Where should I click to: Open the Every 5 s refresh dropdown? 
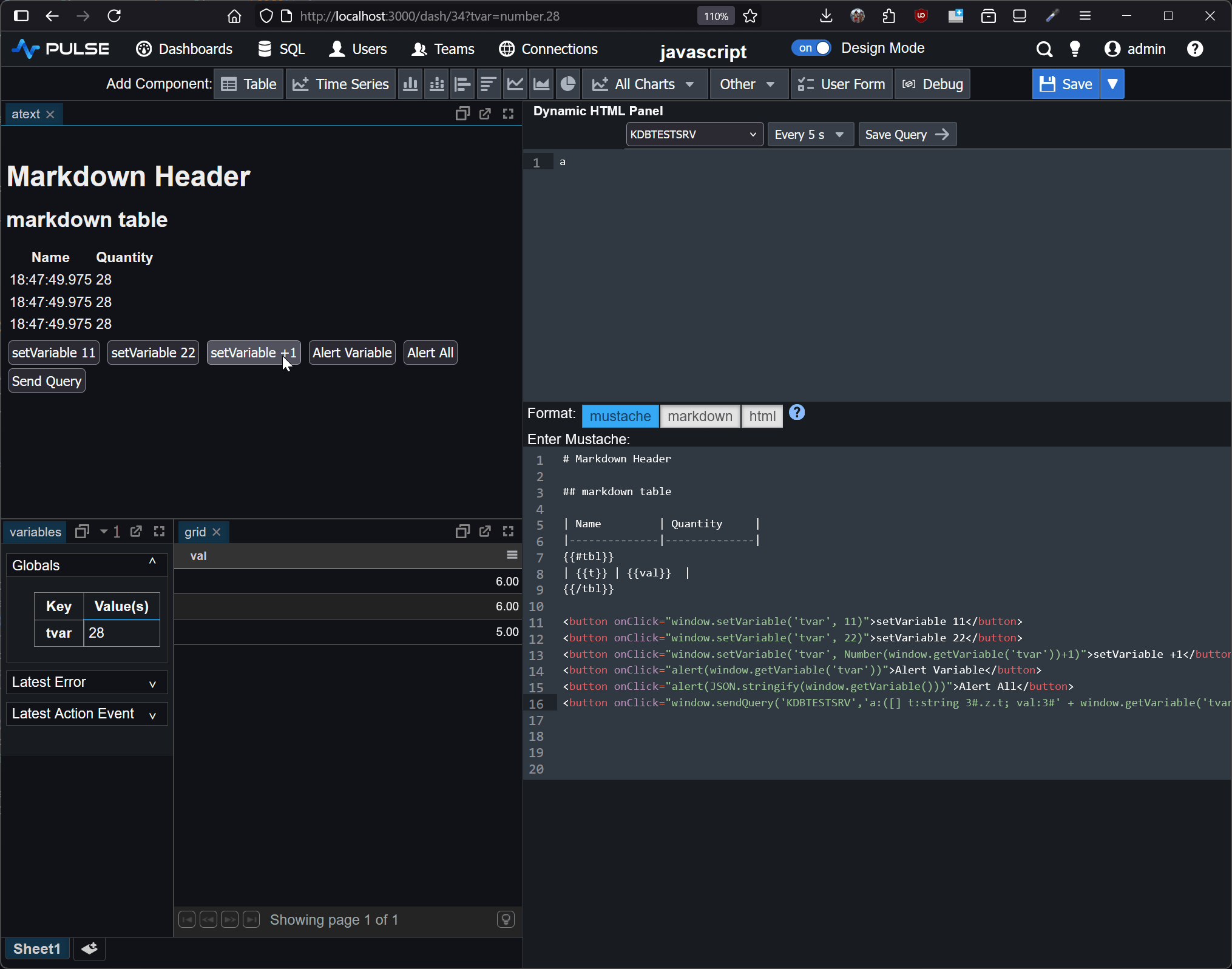(810, 135)
